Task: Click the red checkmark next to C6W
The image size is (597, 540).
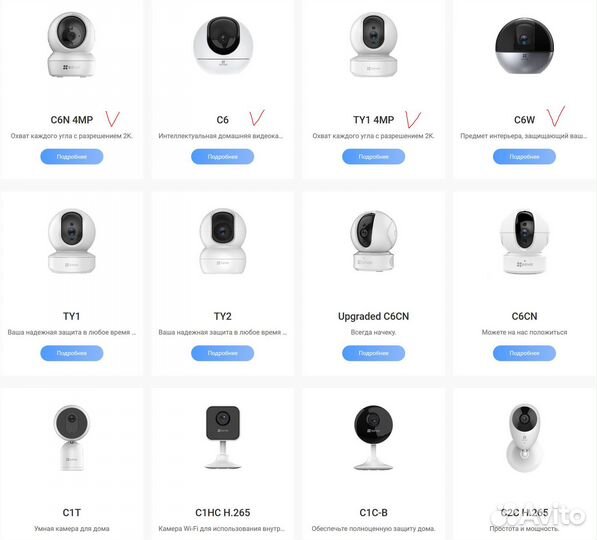Action: (555, 116)
